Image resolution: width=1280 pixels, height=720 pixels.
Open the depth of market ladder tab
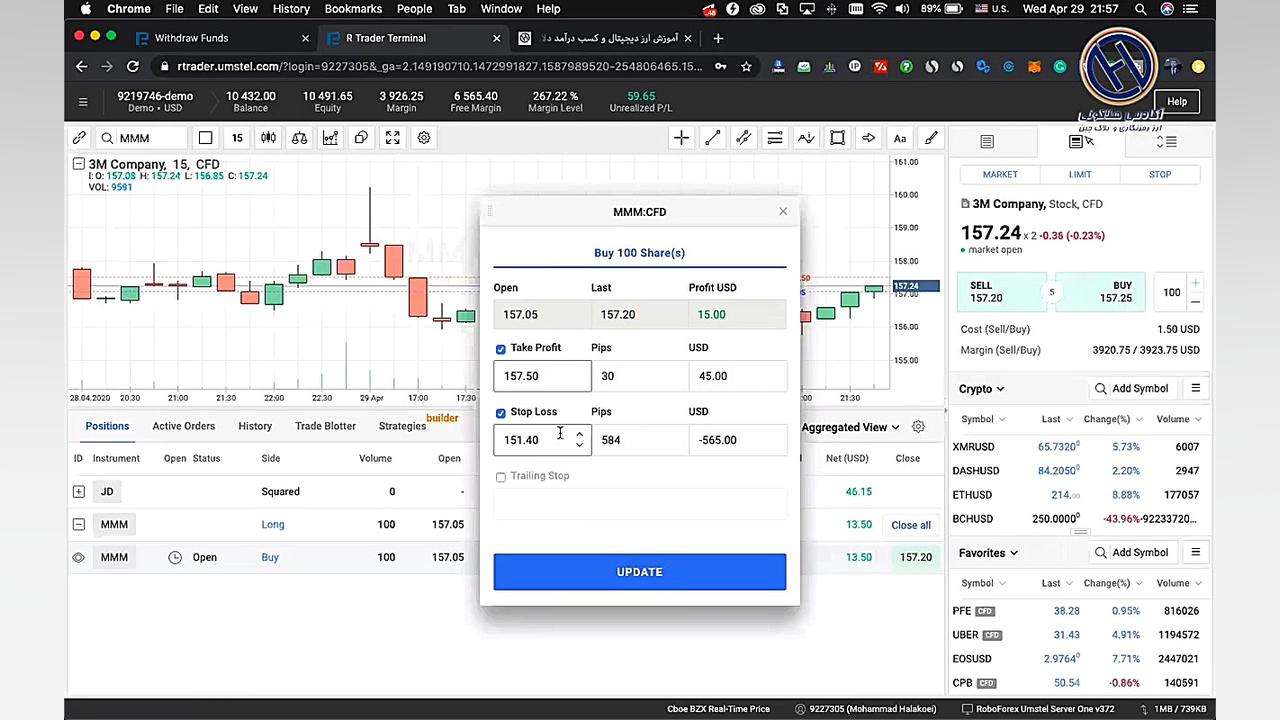pos(1166,142)
